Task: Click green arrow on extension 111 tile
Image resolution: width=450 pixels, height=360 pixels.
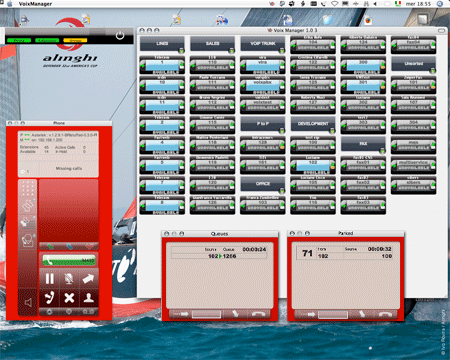Action: [x=193, y=86]
